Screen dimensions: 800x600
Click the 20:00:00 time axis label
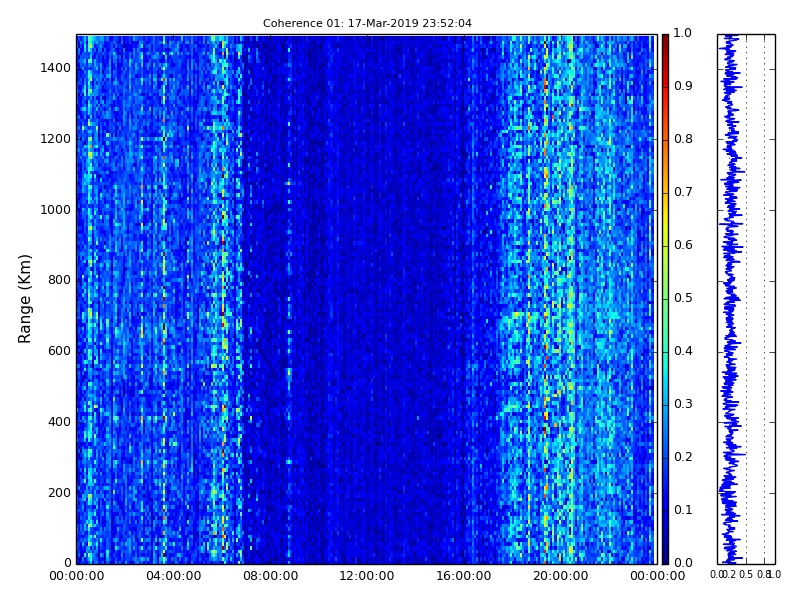(561, 576)
